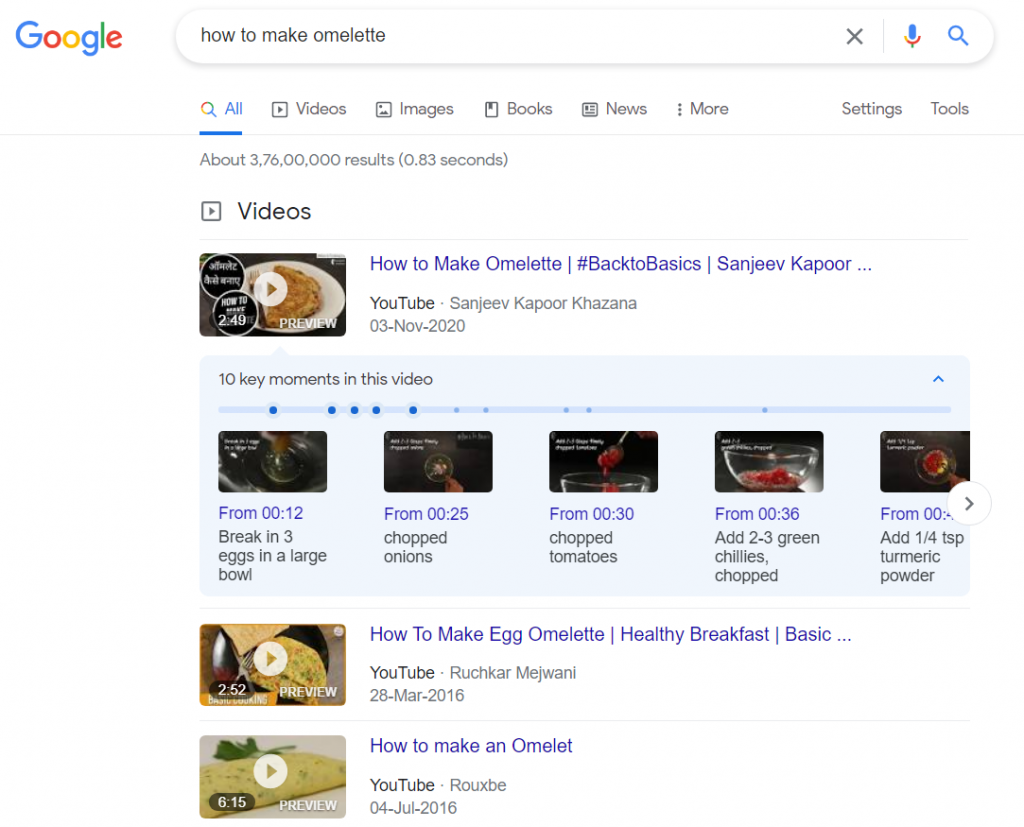Expand the More menu

[702, 109]
